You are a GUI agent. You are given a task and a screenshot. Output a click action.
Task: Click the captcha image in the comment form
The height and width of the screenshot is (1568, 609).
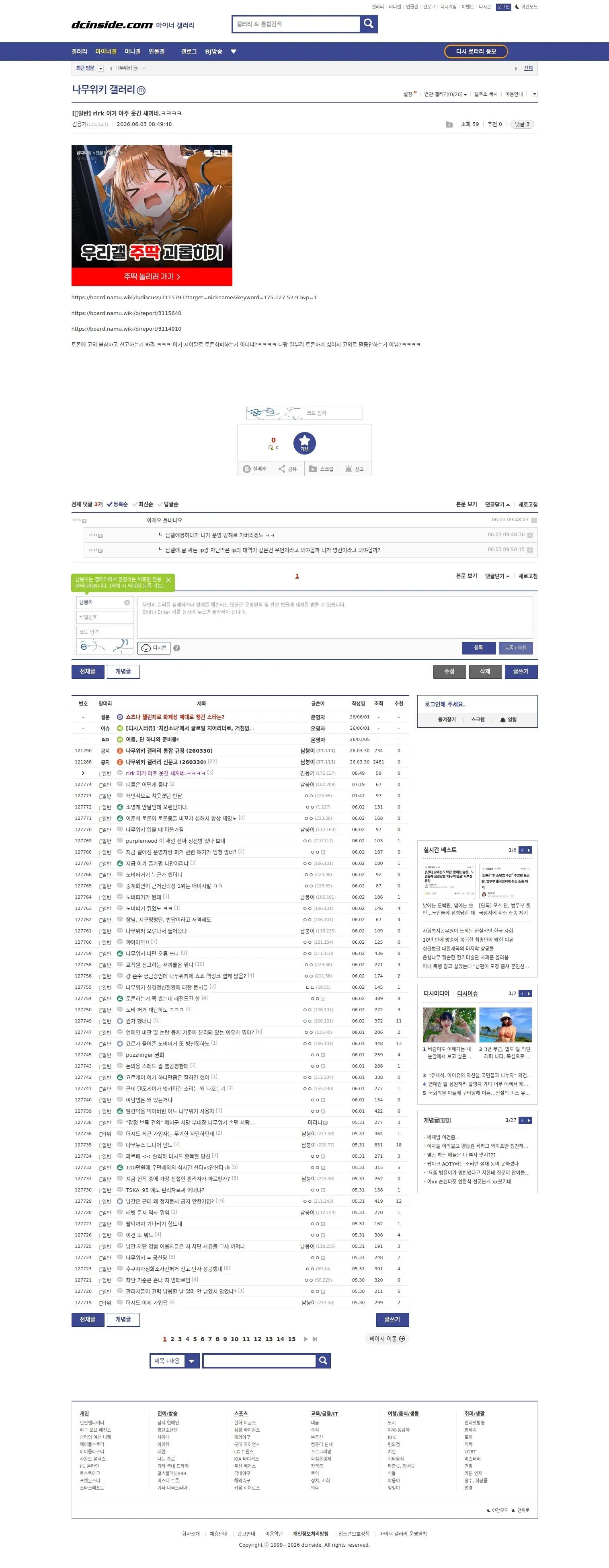105,646
